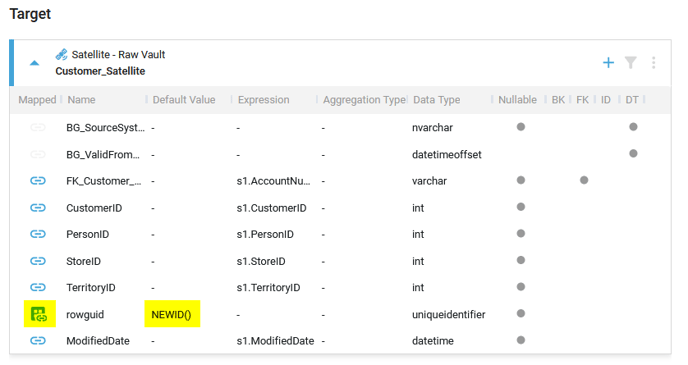The height and width of the screenshot is (365, 688).
Task: Click the highlighted NEWID() default value
Action: [x=171, y=315]
